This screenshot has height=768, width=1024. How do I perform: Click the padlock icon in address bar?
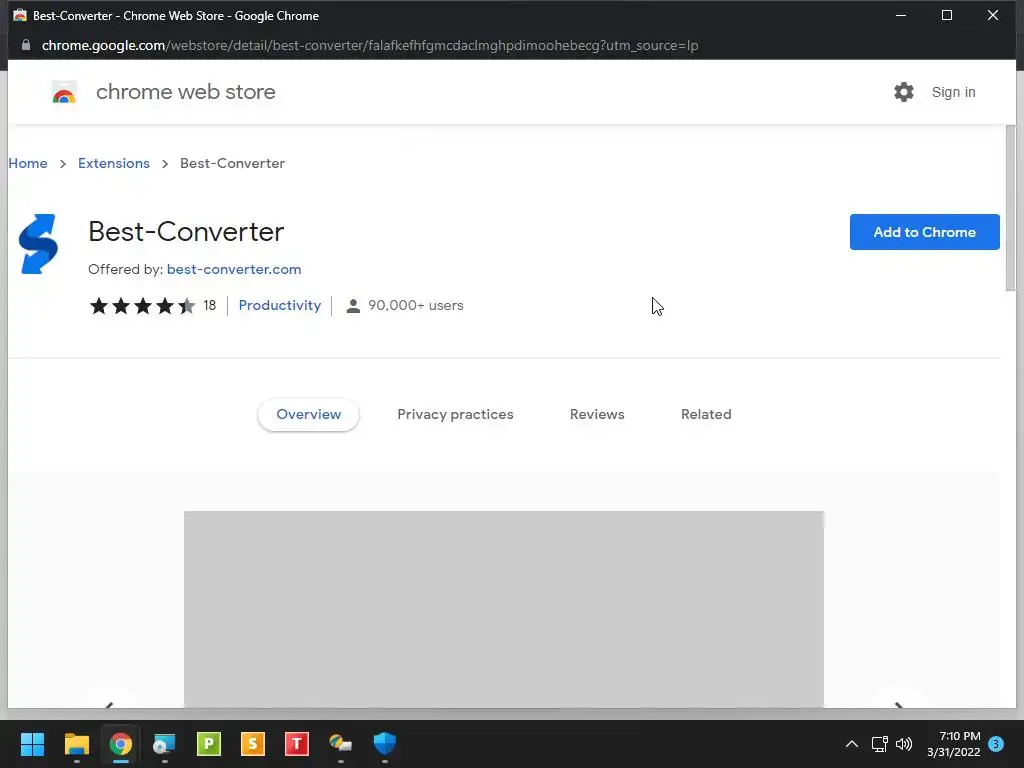tap(26, 45)
